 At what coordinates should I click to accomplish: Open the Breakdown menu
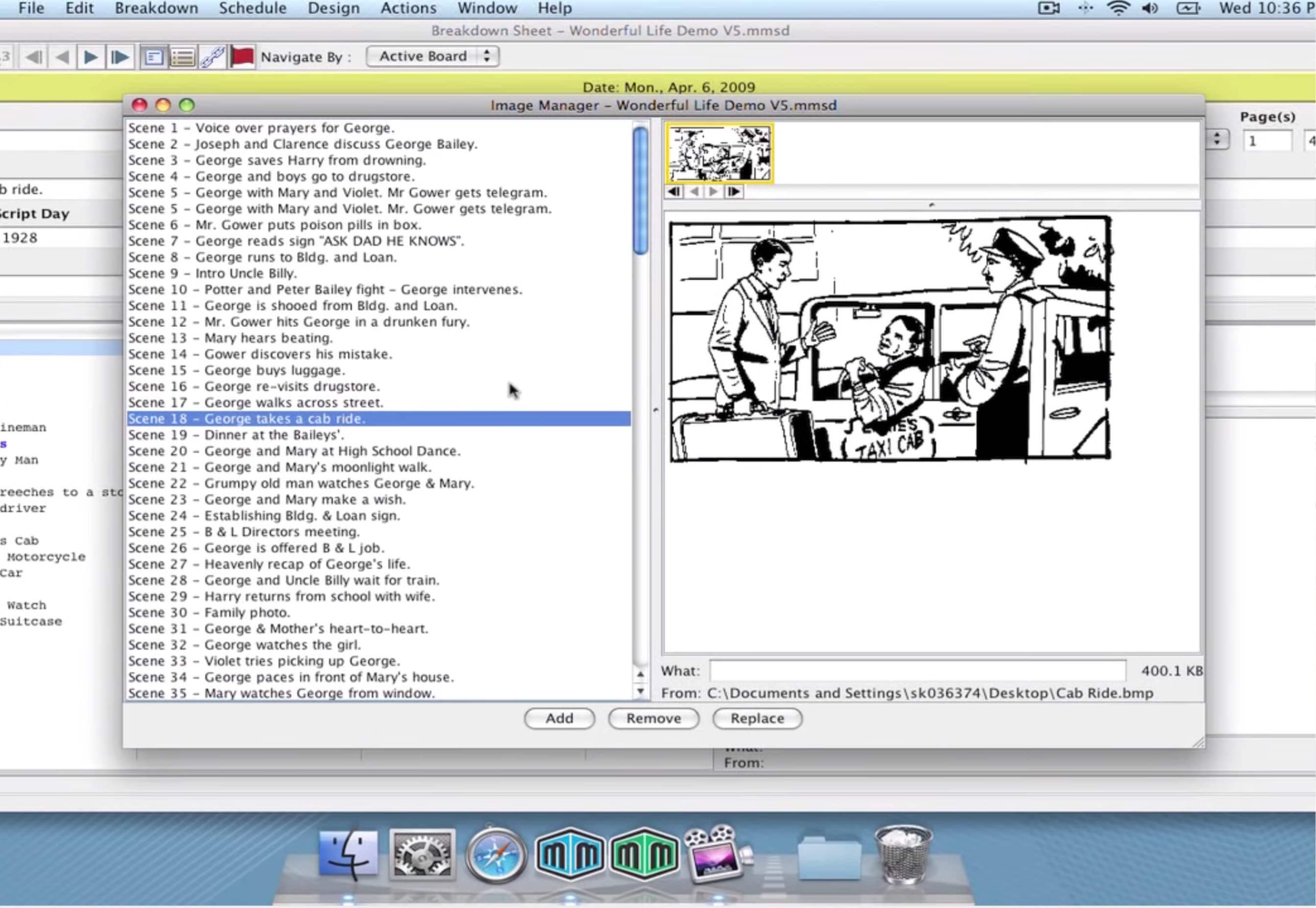(x=155, y=8)
